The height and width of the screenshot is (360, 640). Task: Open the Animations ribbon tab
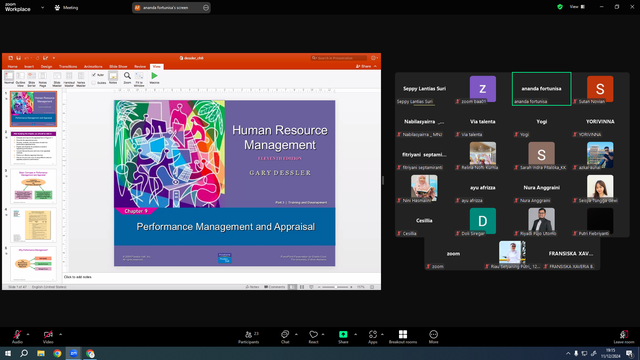(93, 66)
